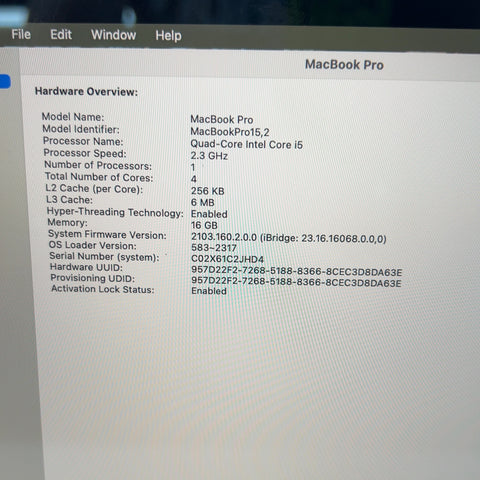Screen dimensions: 480x480
Task: Select the Number of Processors value 1
Action: tap(193, 167)
